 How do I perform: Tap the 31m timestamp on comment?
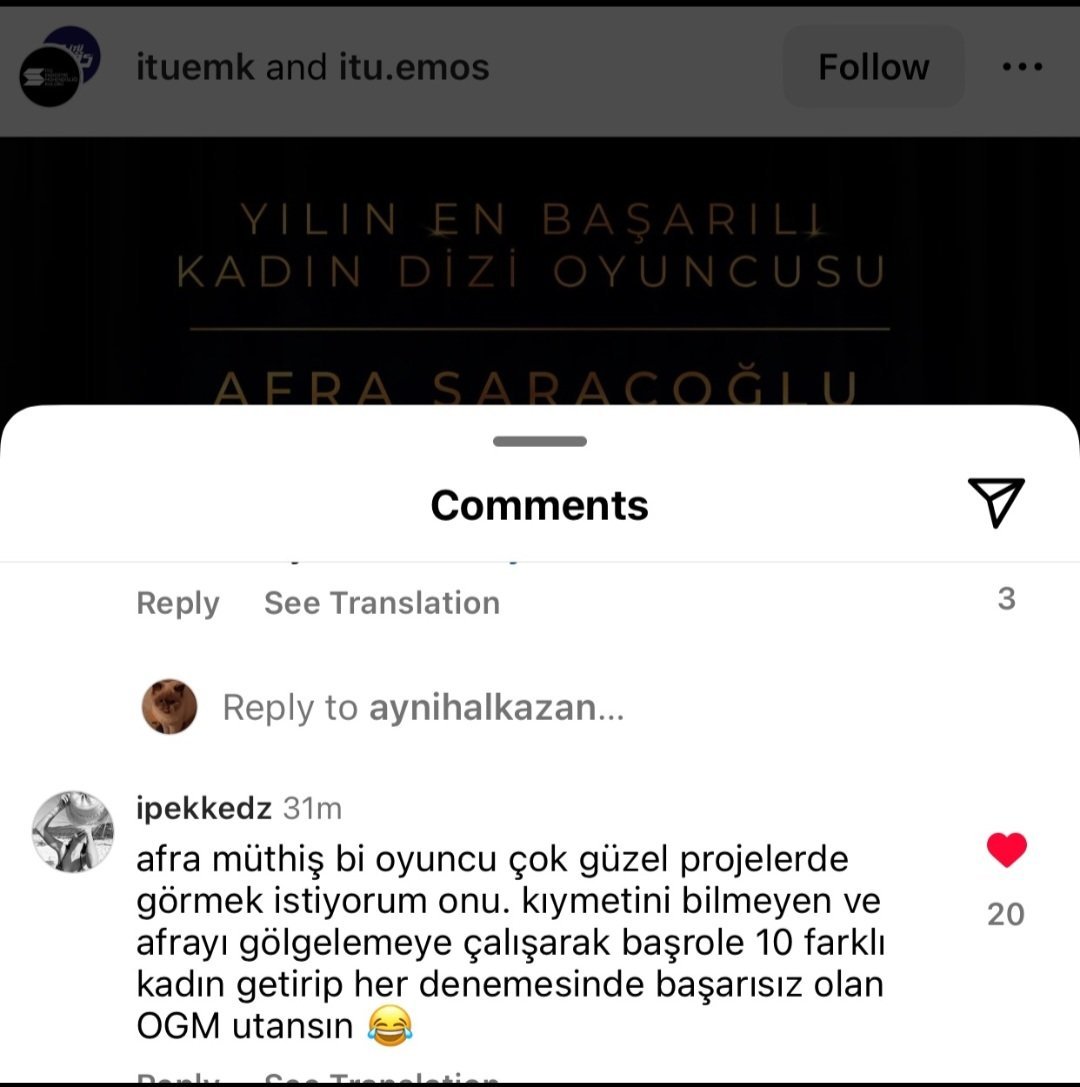point(313,809)
